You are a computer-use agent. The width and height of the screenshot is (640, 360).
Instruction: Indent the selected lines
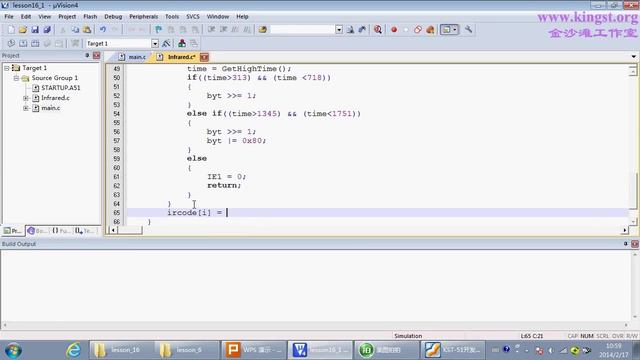click(211, 30)
